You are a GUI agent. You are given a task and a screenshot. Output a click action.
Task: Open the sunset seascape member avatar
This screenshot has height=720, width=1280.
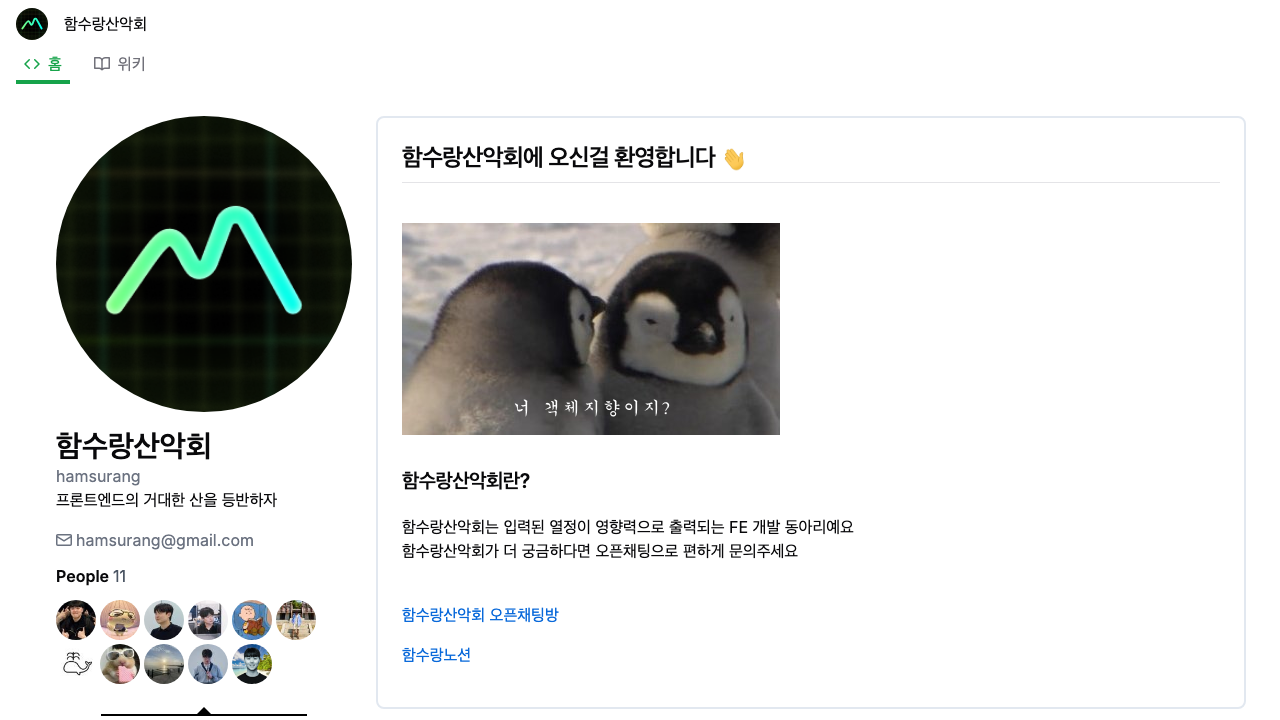point(164,664)
